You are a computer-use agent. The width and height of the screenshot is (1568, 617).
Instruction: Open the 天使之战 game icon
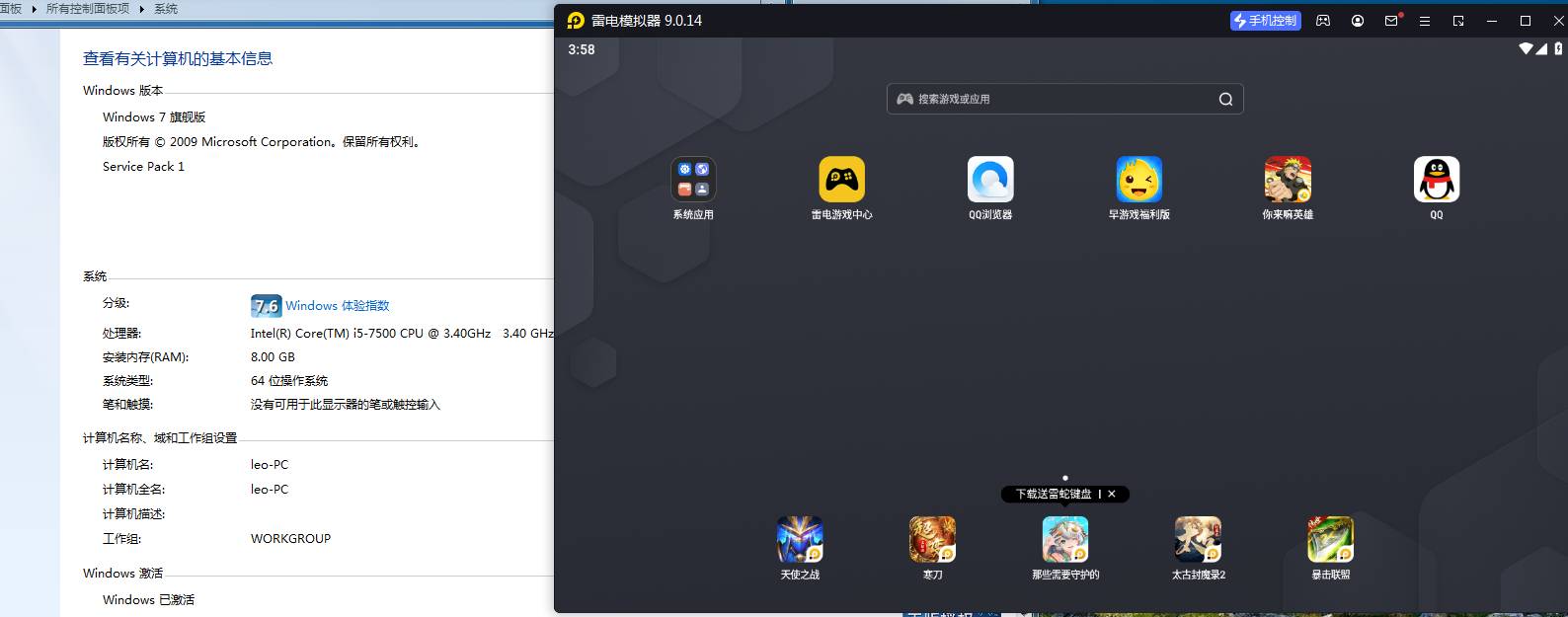pos(800,539)
